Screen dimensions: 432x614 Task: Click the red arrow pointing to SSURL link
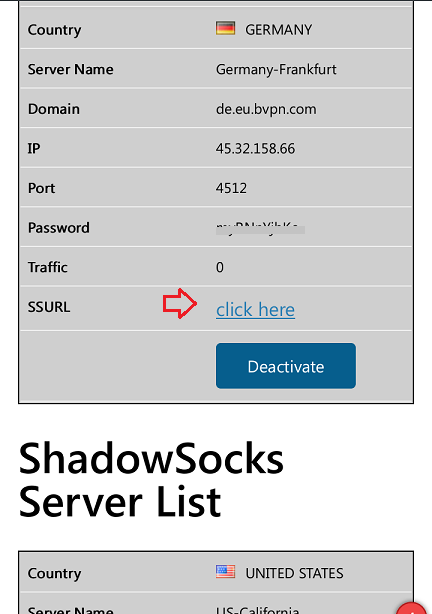click(180, 303)
